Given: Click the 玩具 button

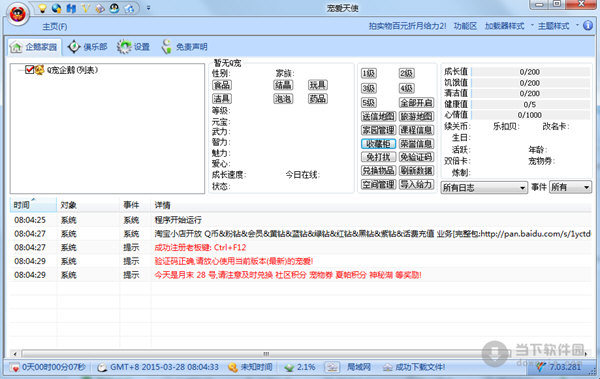Looking at the screenshot, I should (x=318, y=85).
